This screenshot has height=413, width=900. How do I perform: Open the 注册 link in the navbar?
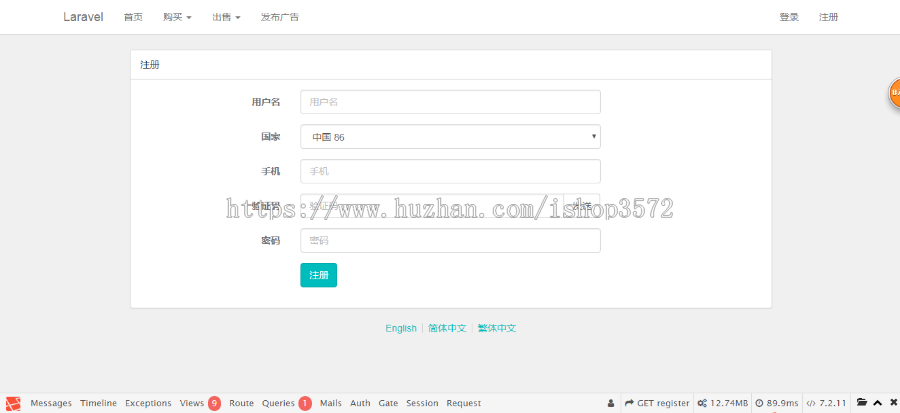pos(828,17)
